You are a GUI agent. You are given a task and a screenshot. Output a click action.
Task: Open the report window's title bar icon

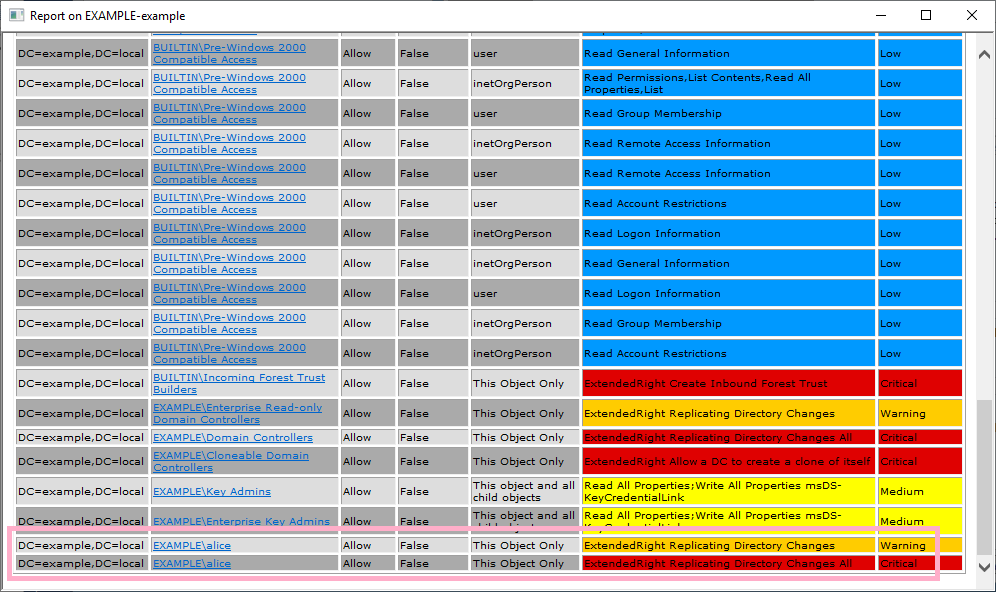pos(17,15)
